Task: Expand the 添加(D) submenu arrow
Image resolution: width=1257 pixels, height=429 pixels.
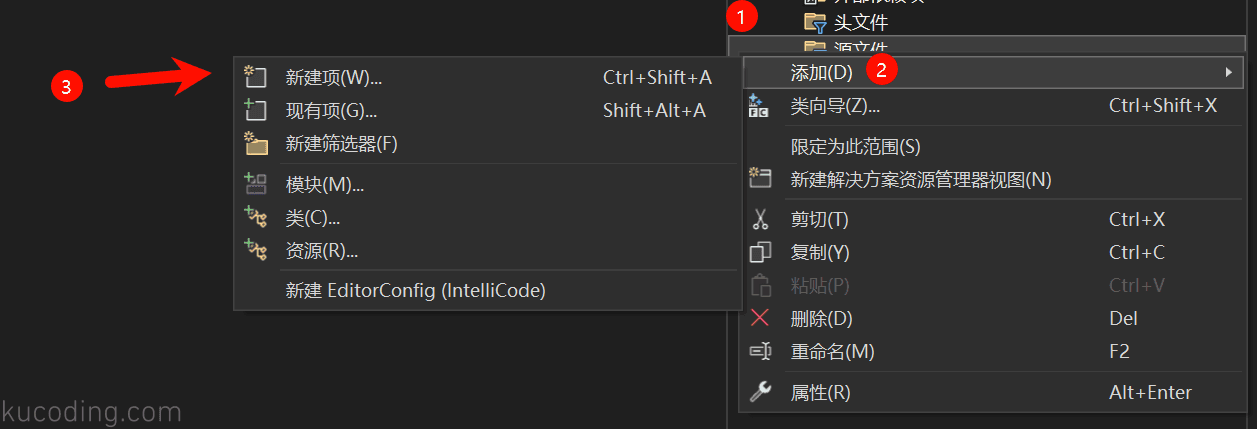Action: pyautogui.click(x=1228, y=72)
